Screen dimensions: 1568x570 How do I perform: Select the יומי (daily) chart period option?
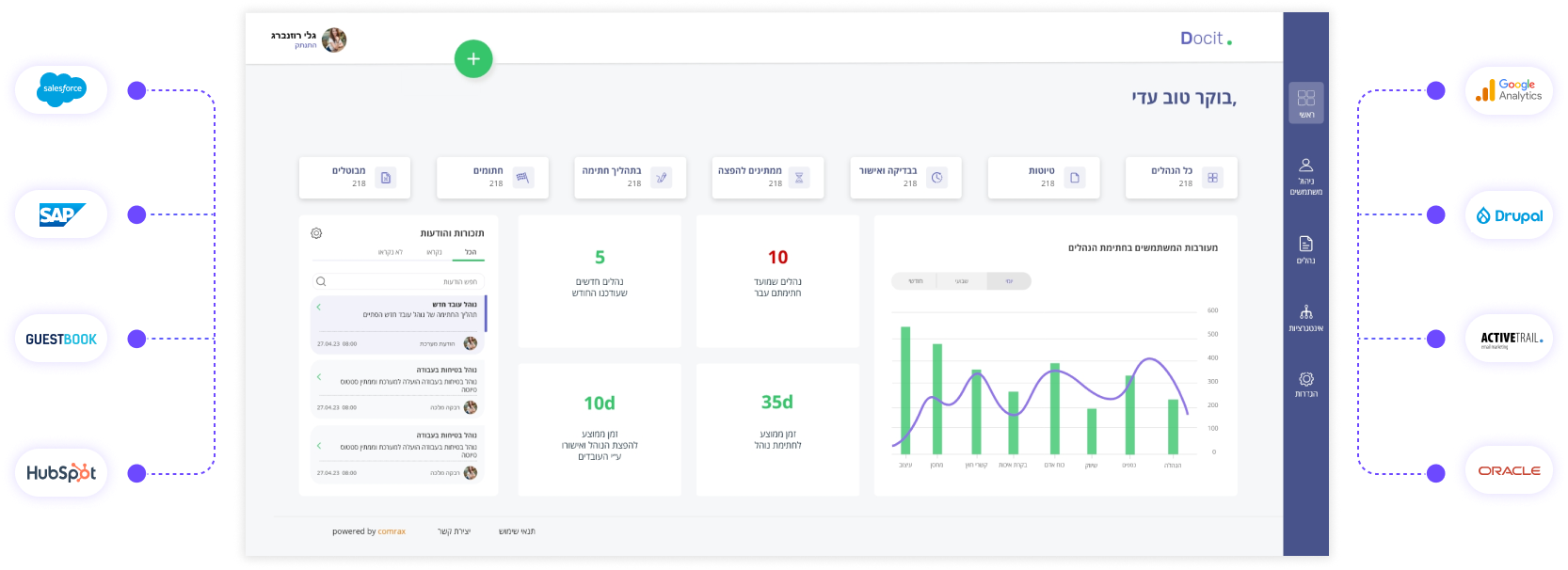(1009, 281)
